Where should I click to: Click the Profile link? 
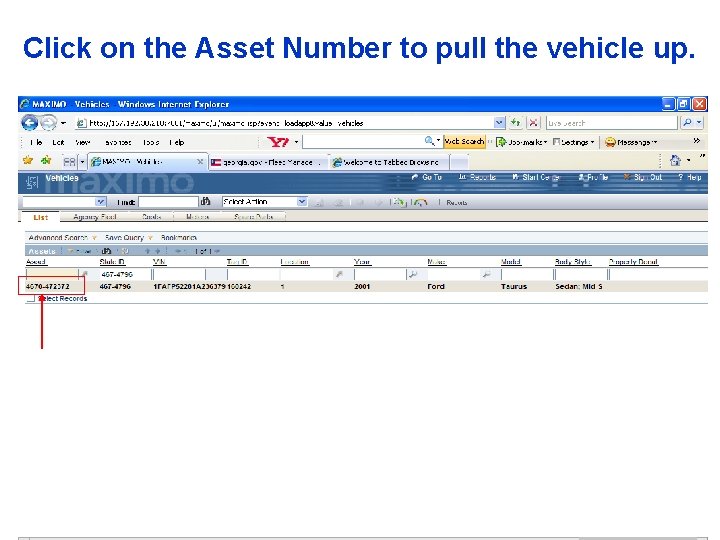(593, 177)
